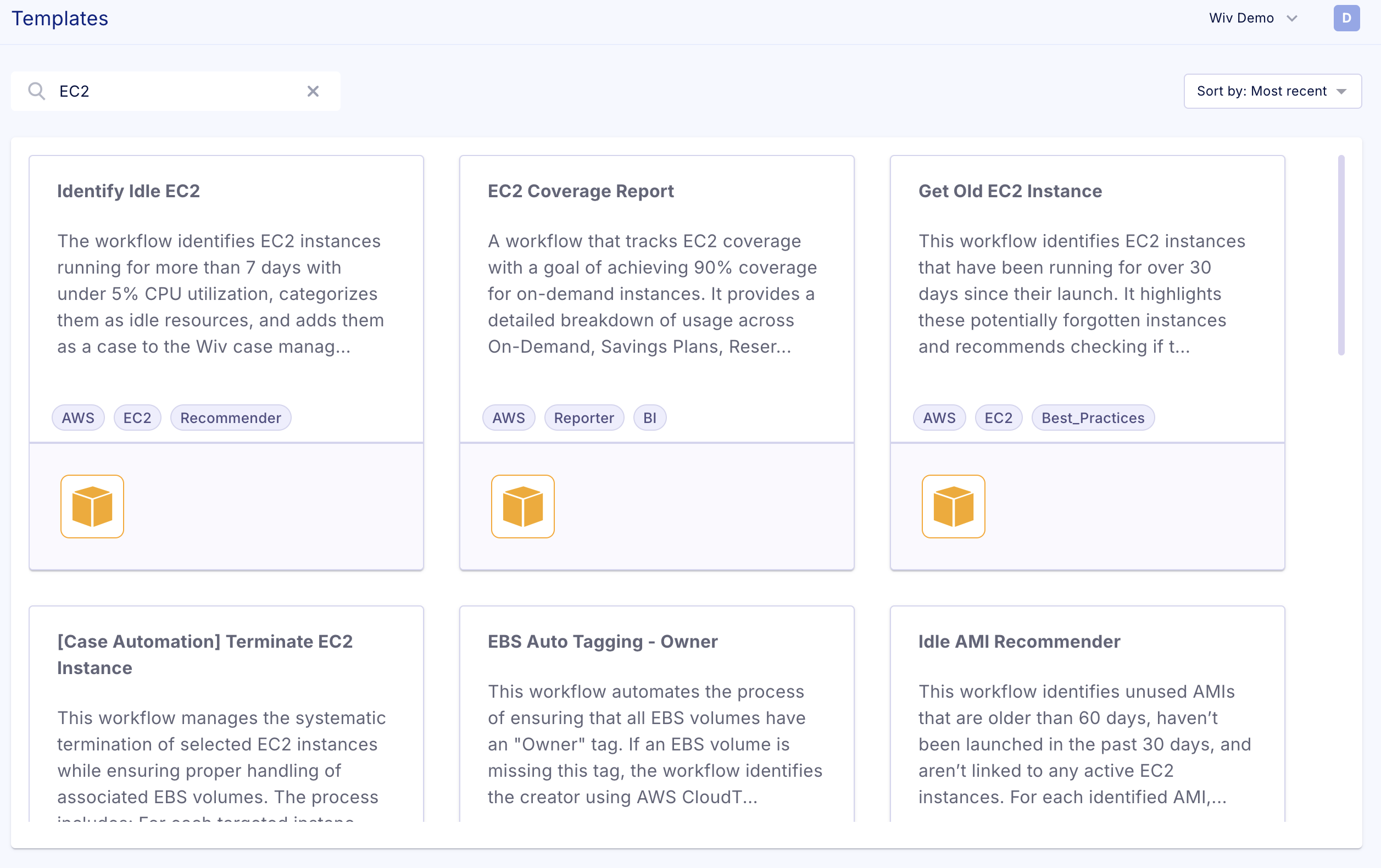1381x868 pixels.
Task: Click the templates list vertical scrollbar
Action: (x=1340, y=255)
